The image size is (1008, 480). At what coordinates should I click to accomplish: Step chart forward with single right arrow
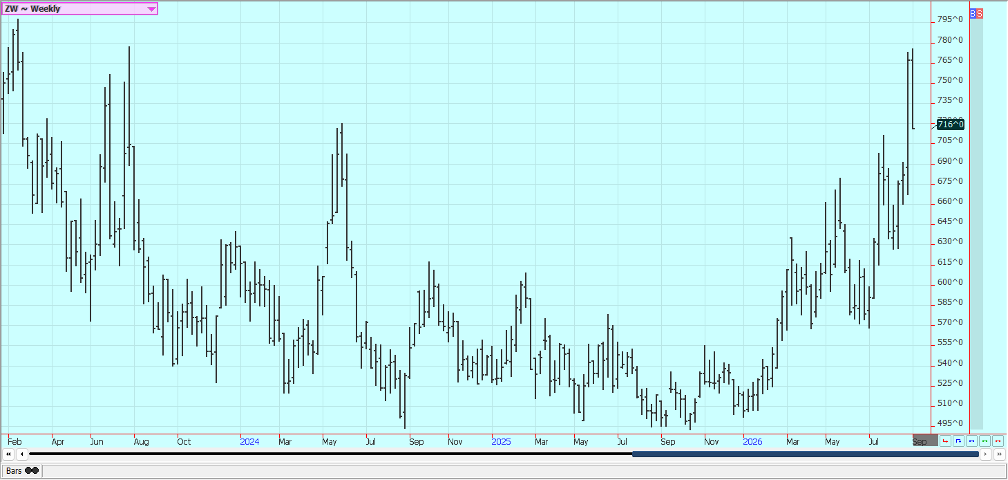(986, 454)
